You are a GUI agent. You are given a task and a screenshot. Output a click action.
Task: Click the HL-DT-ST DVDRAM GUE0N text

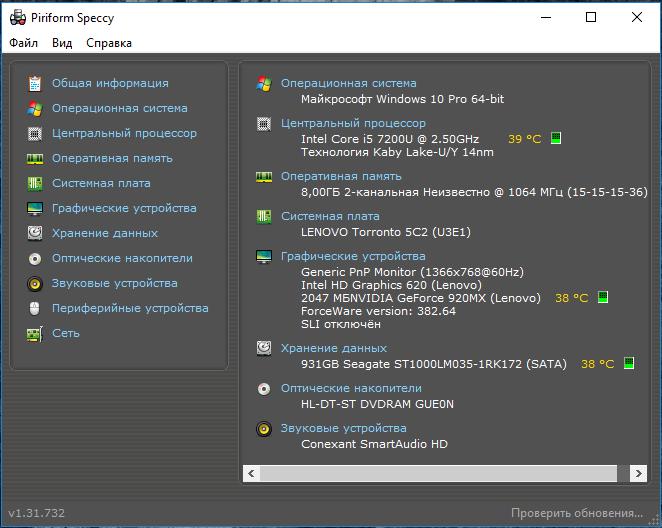377,404
